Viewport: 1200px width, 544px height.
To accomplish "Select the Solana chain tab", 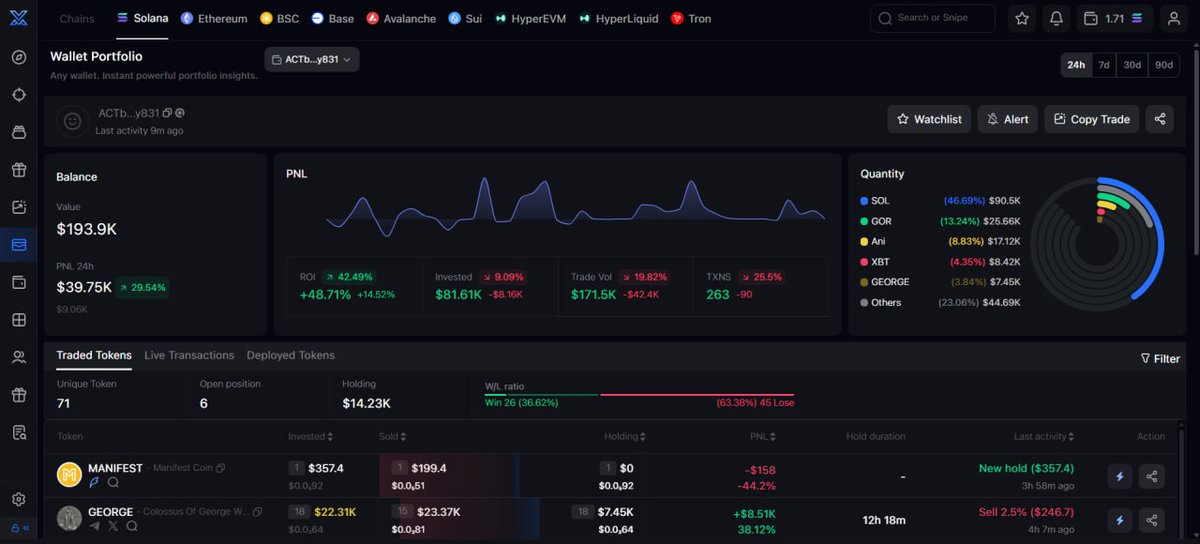I will pos(142,18).
